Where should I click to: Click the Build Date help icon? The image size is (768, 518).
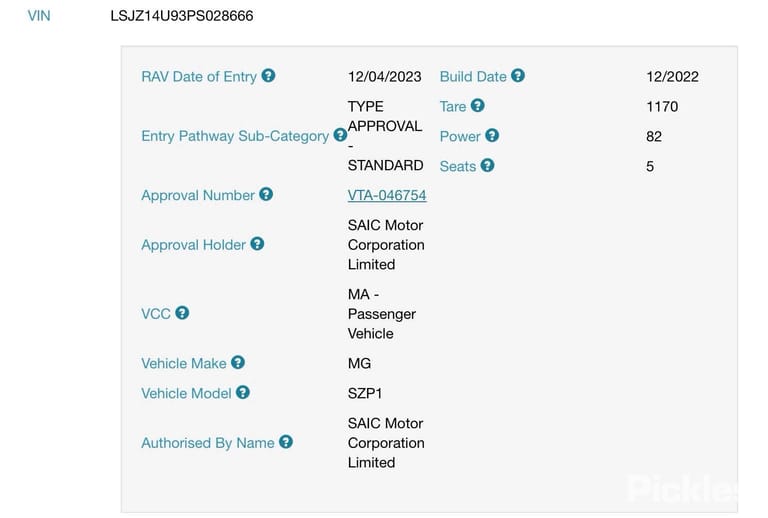point(518,76)
